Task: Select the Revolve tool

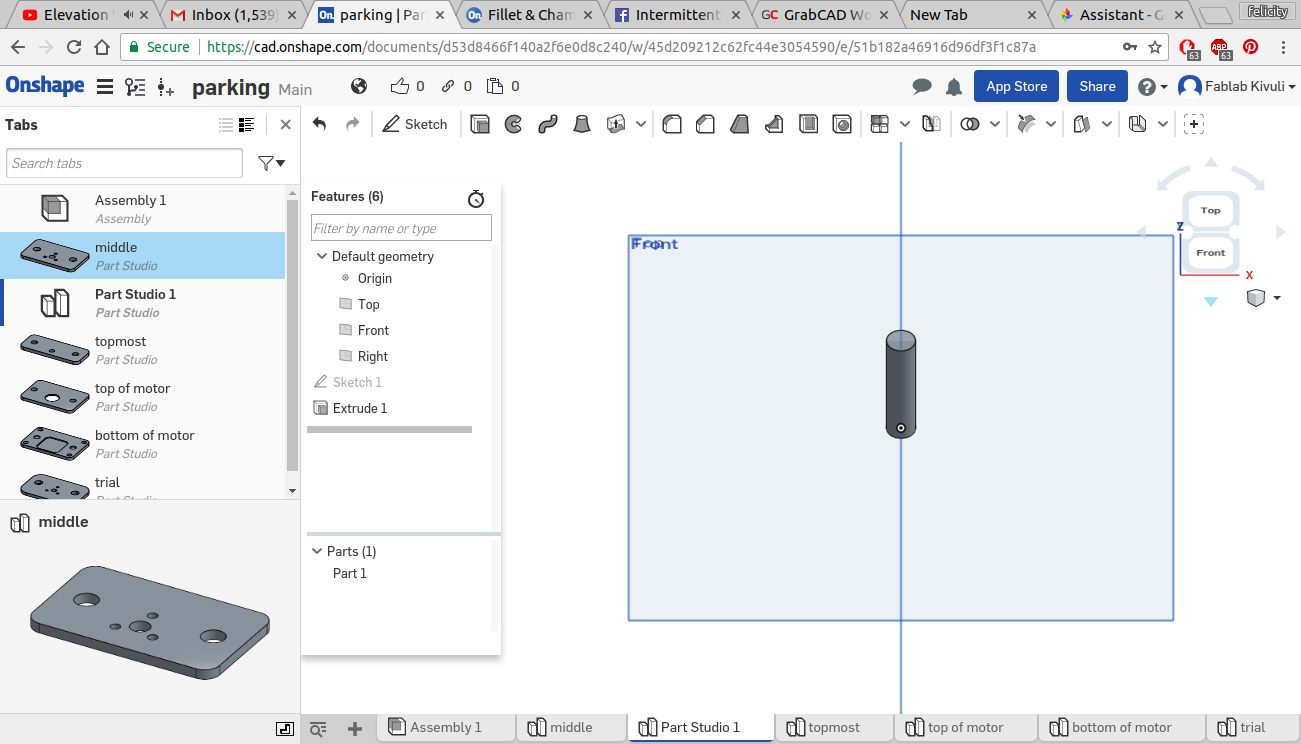Action: [x=513, y=124]
